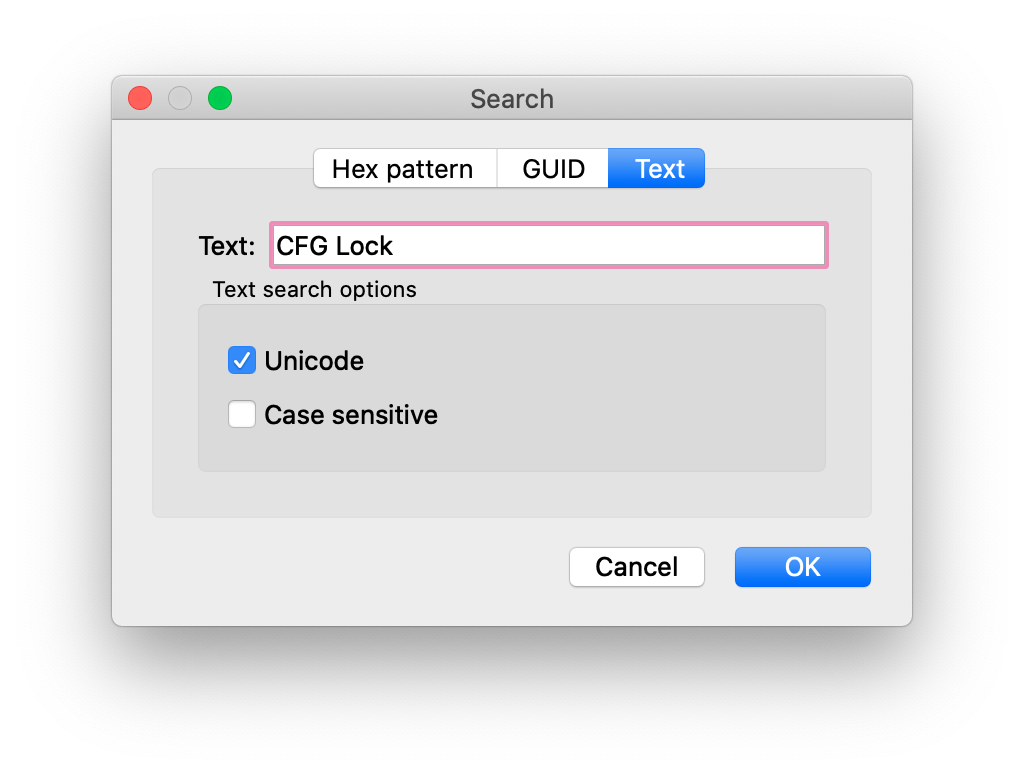Click the green zoom window button
1024x774 pixels.
[220, 99]
